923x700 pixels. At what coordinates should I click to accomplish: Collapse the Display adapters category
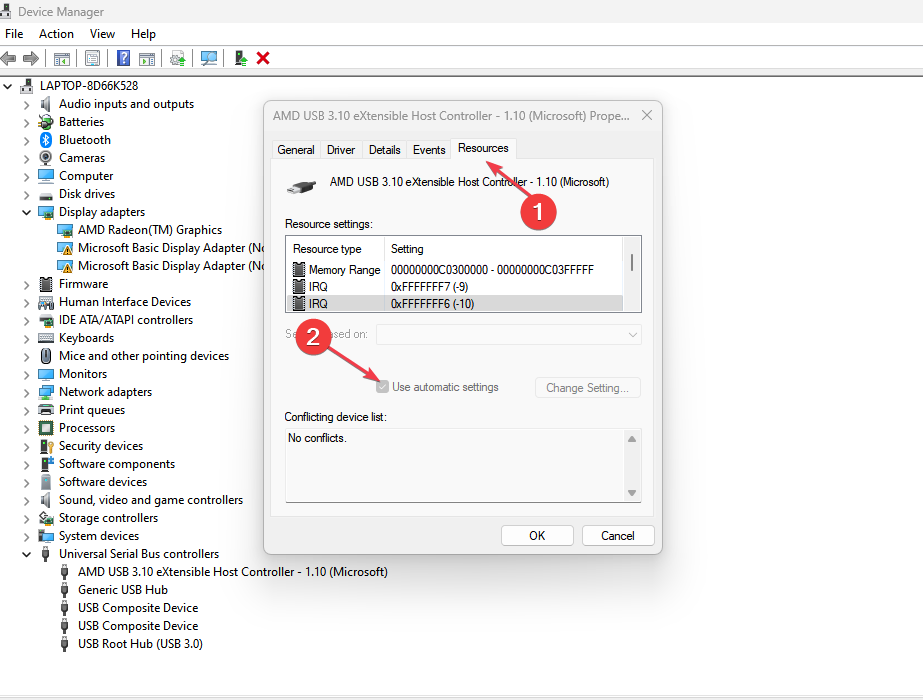pos(26,213)
